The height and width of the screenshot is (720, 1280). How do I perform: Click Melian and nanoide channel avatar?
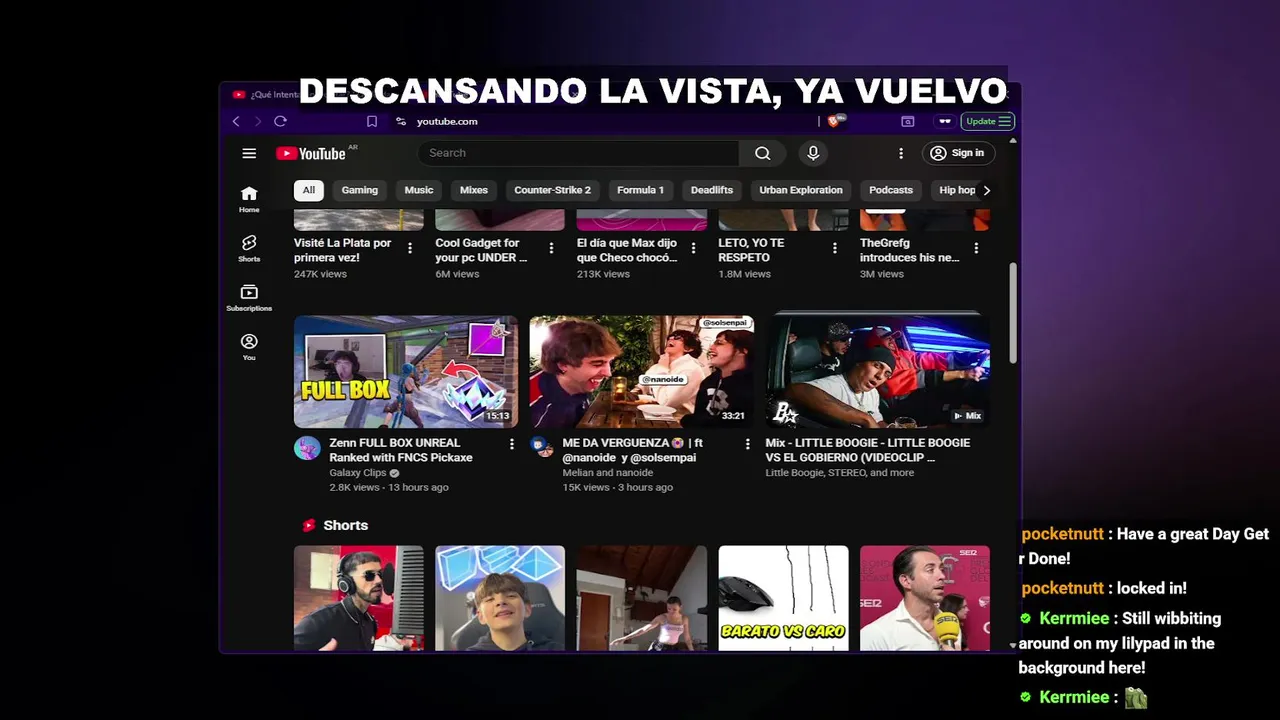543,446
